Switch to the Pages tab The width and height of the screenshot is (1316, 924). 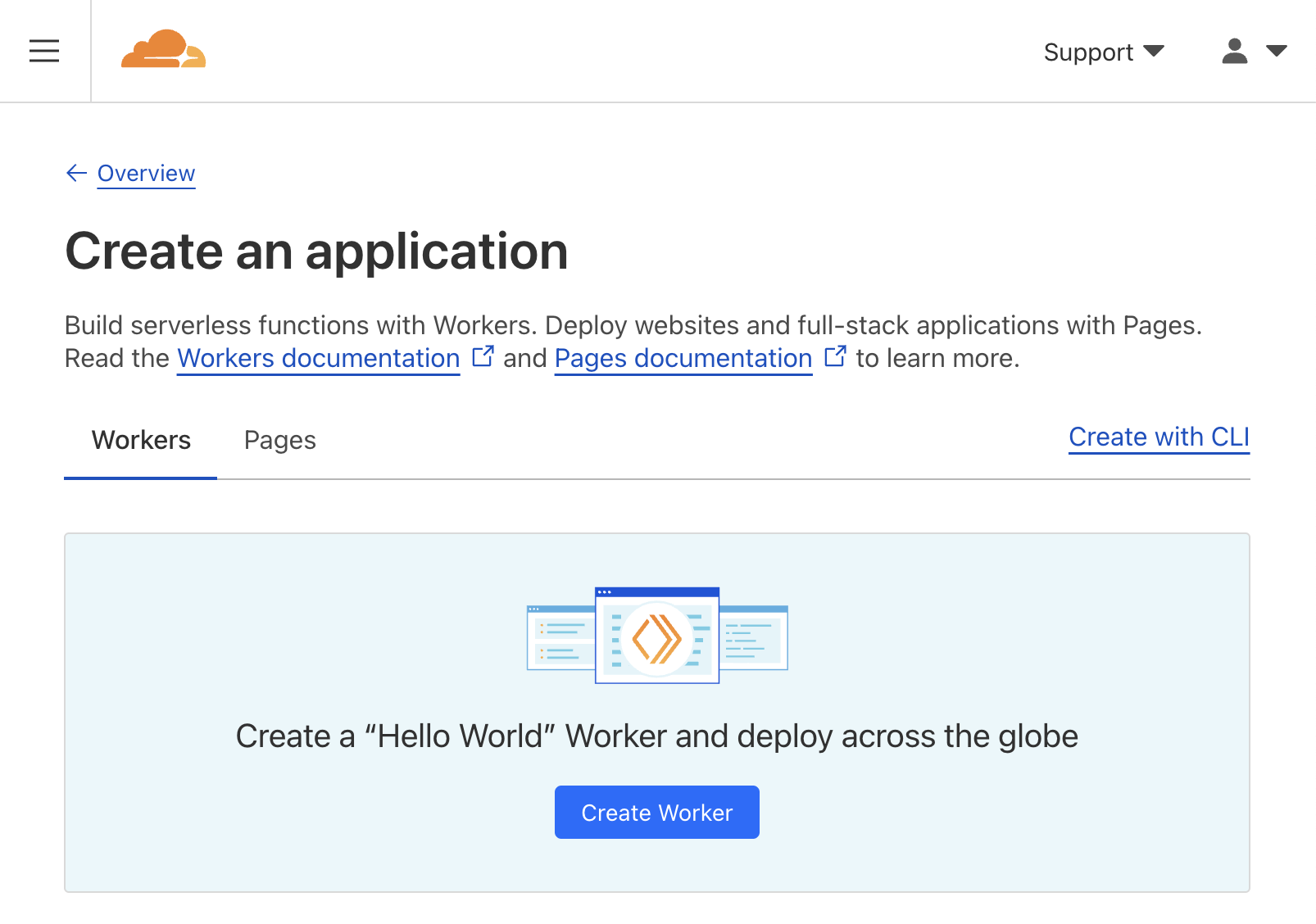(x=280, y=441)
